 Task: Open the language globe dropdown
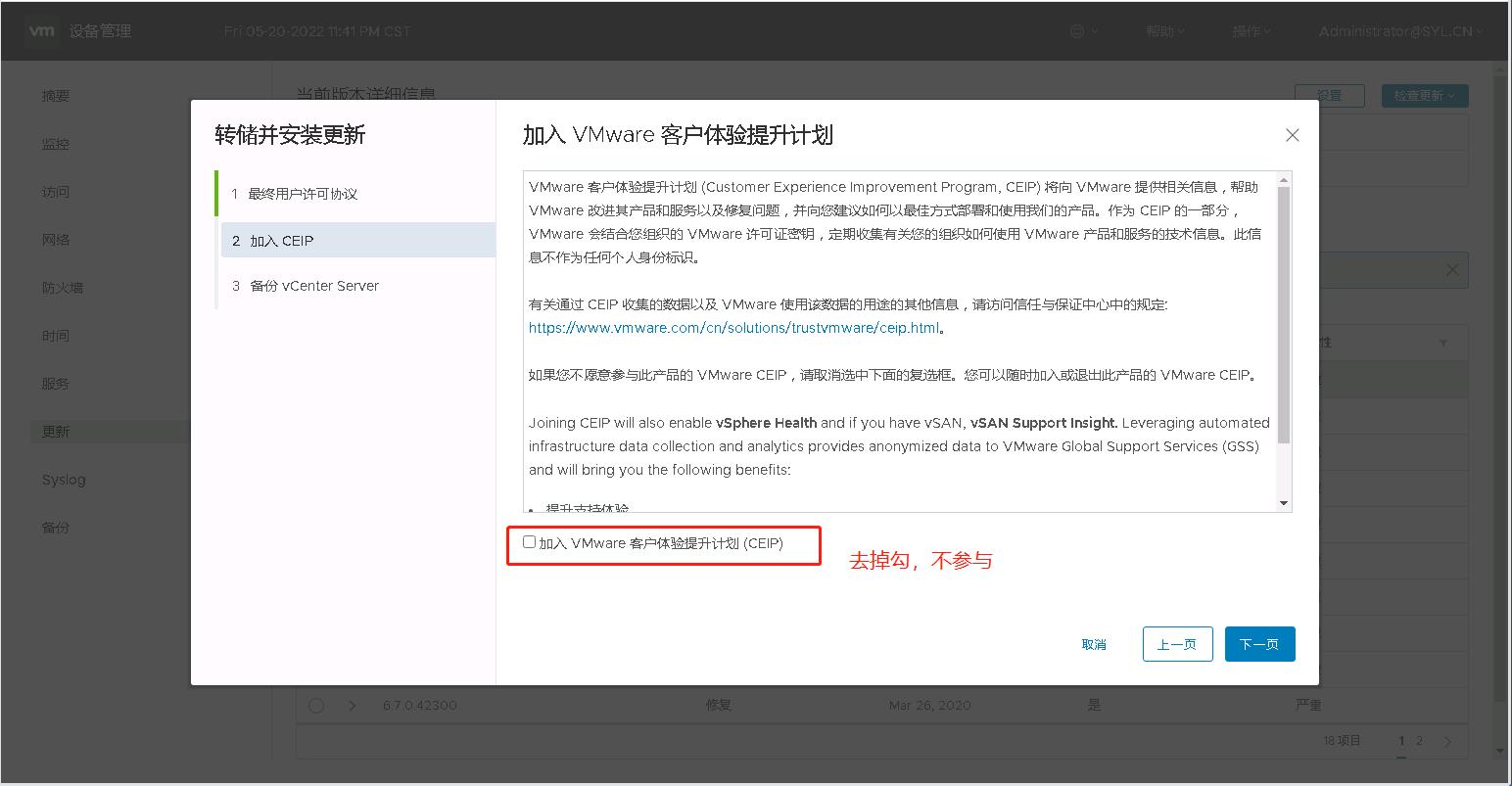click(x=1083, y=31)
